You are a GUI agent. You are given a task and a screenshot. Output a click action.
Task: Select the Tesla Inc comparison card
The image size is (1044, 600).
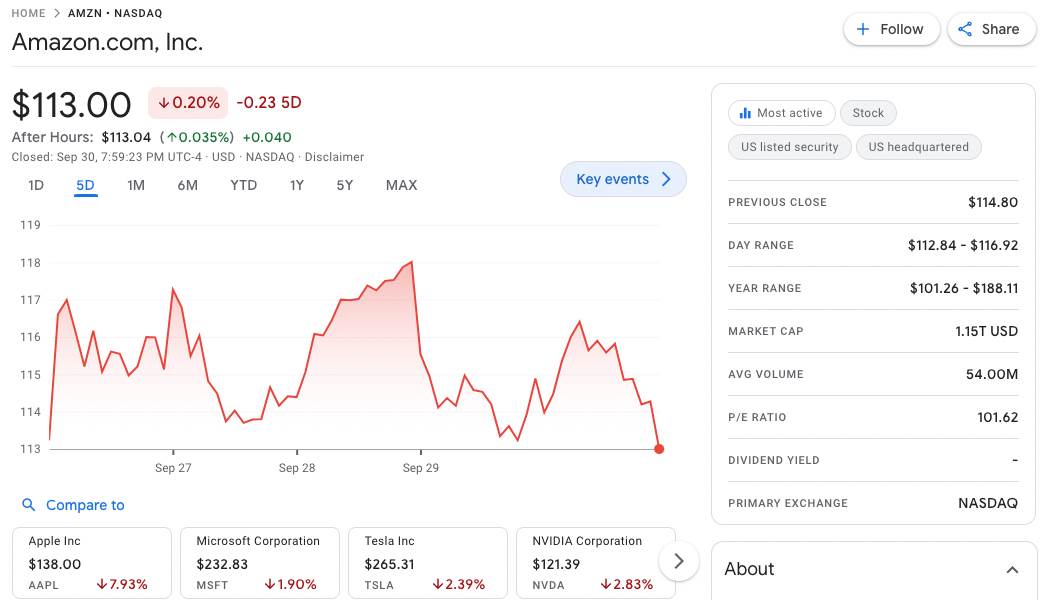click(x=428, y=560)
